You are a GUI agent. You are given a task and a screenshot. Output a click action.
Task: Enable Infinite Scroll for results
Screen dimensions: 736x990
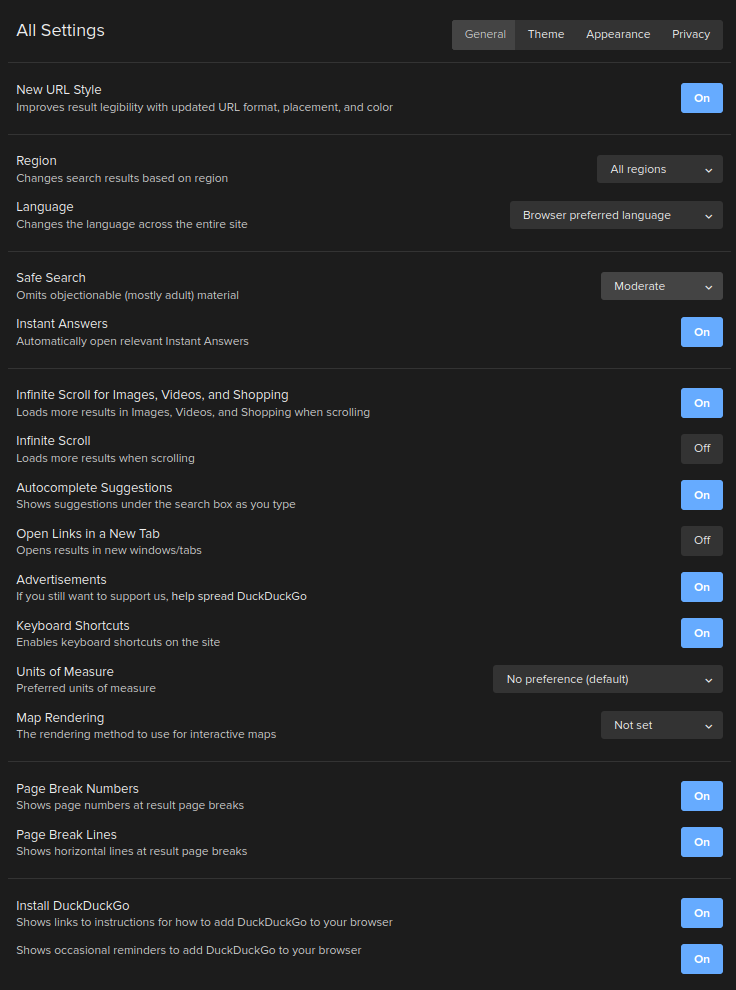pyautogui.click(x=701, y=449)
